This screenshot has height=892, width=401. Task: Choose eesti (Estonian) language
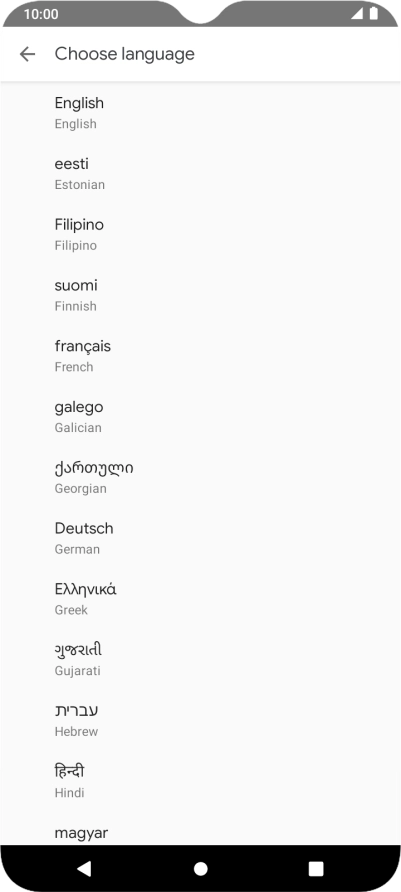[x=200, y=174]
